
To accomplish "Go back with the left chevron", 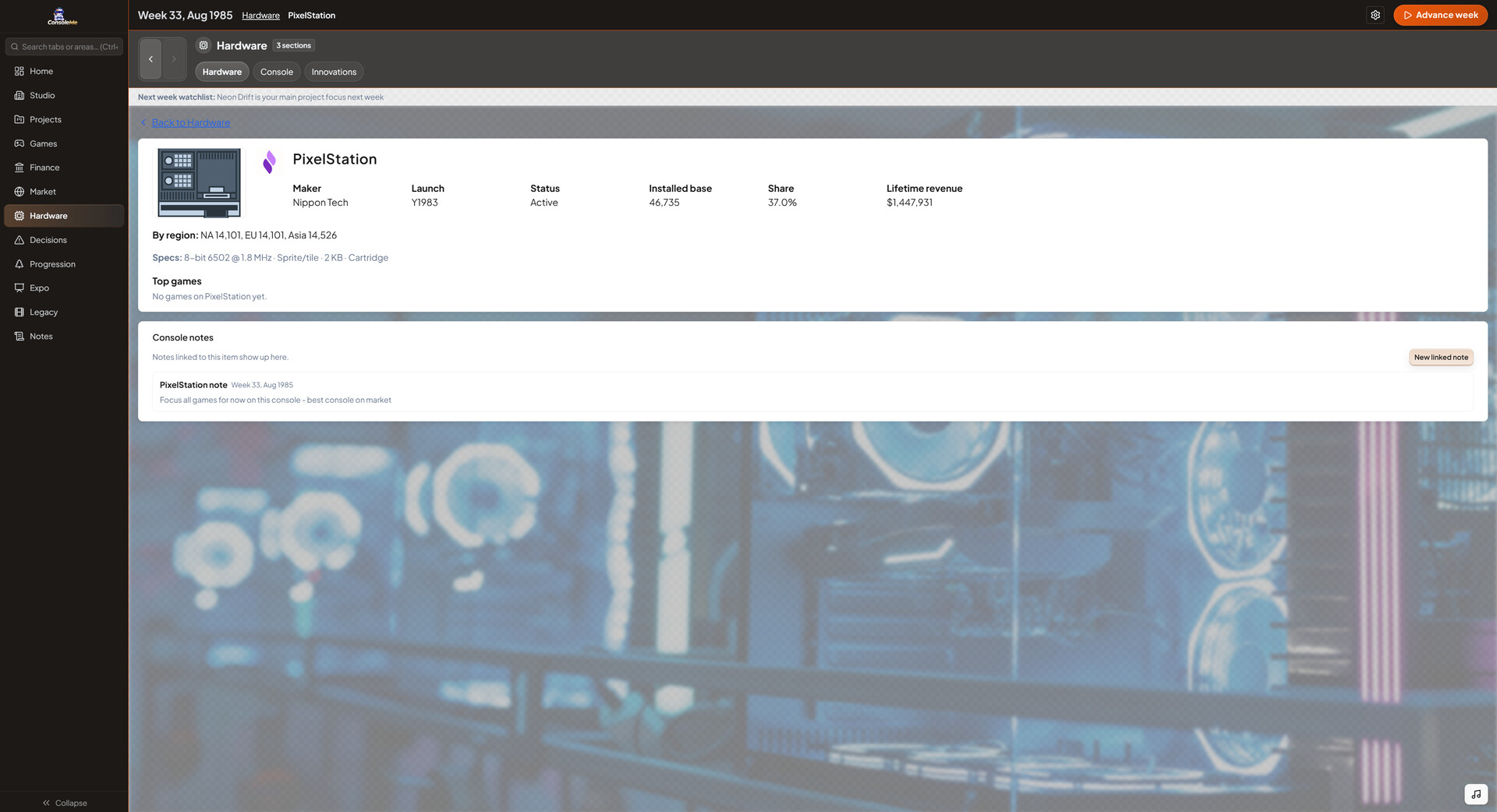I will click(x=150, y=59).
